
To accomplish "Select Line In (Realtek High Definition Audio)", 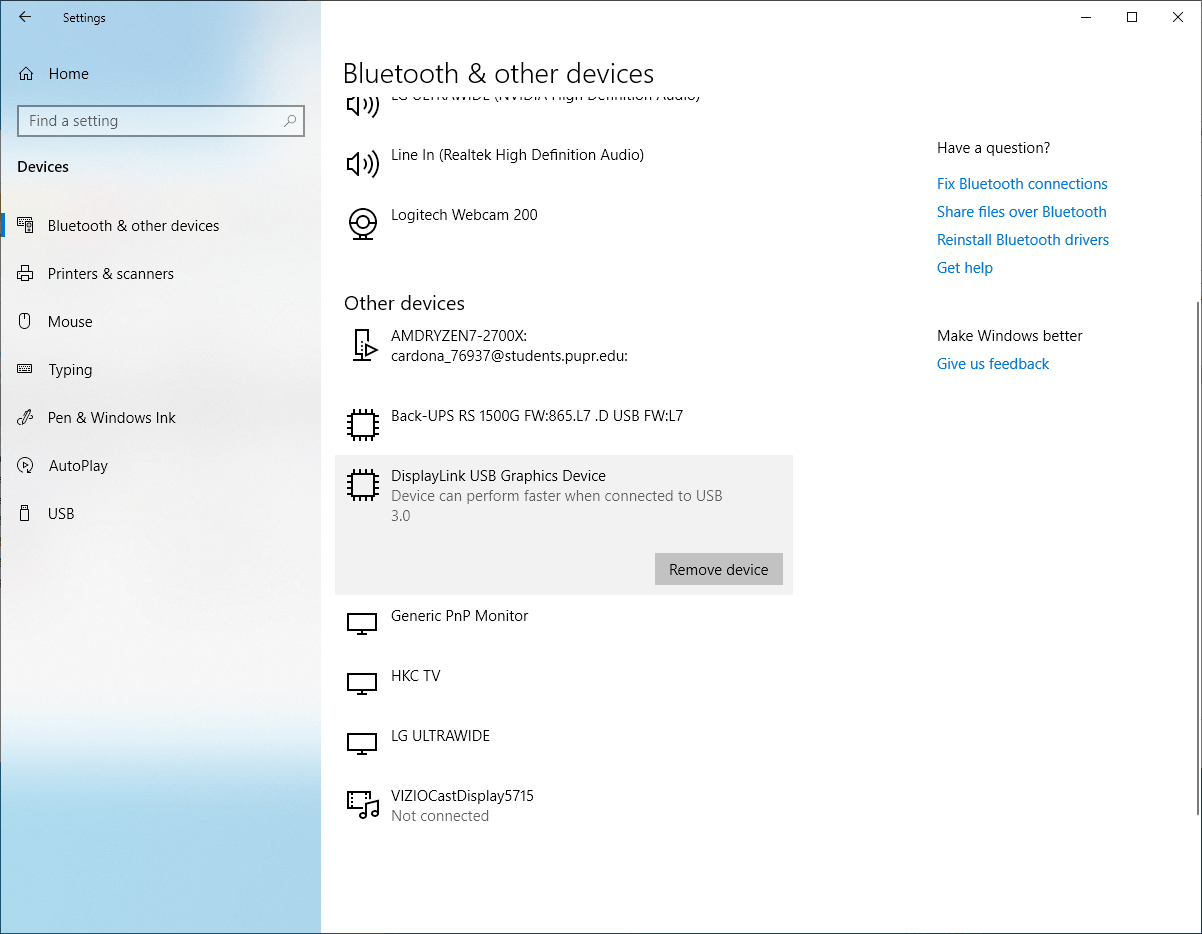I will 517,155.
